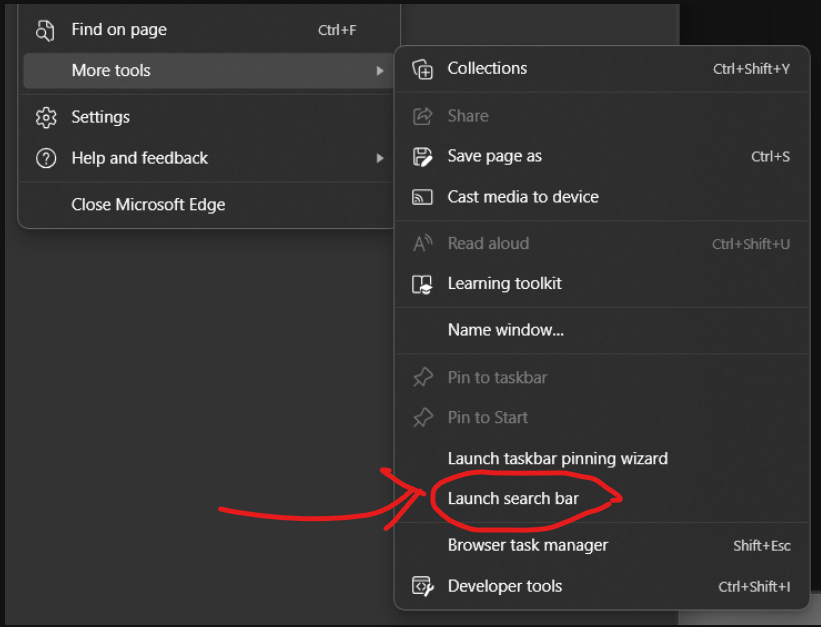Image resolution: width=821 pixels, height=627 pixels.
Task: Open Collections from the submenu
Action: coord(602,69)
